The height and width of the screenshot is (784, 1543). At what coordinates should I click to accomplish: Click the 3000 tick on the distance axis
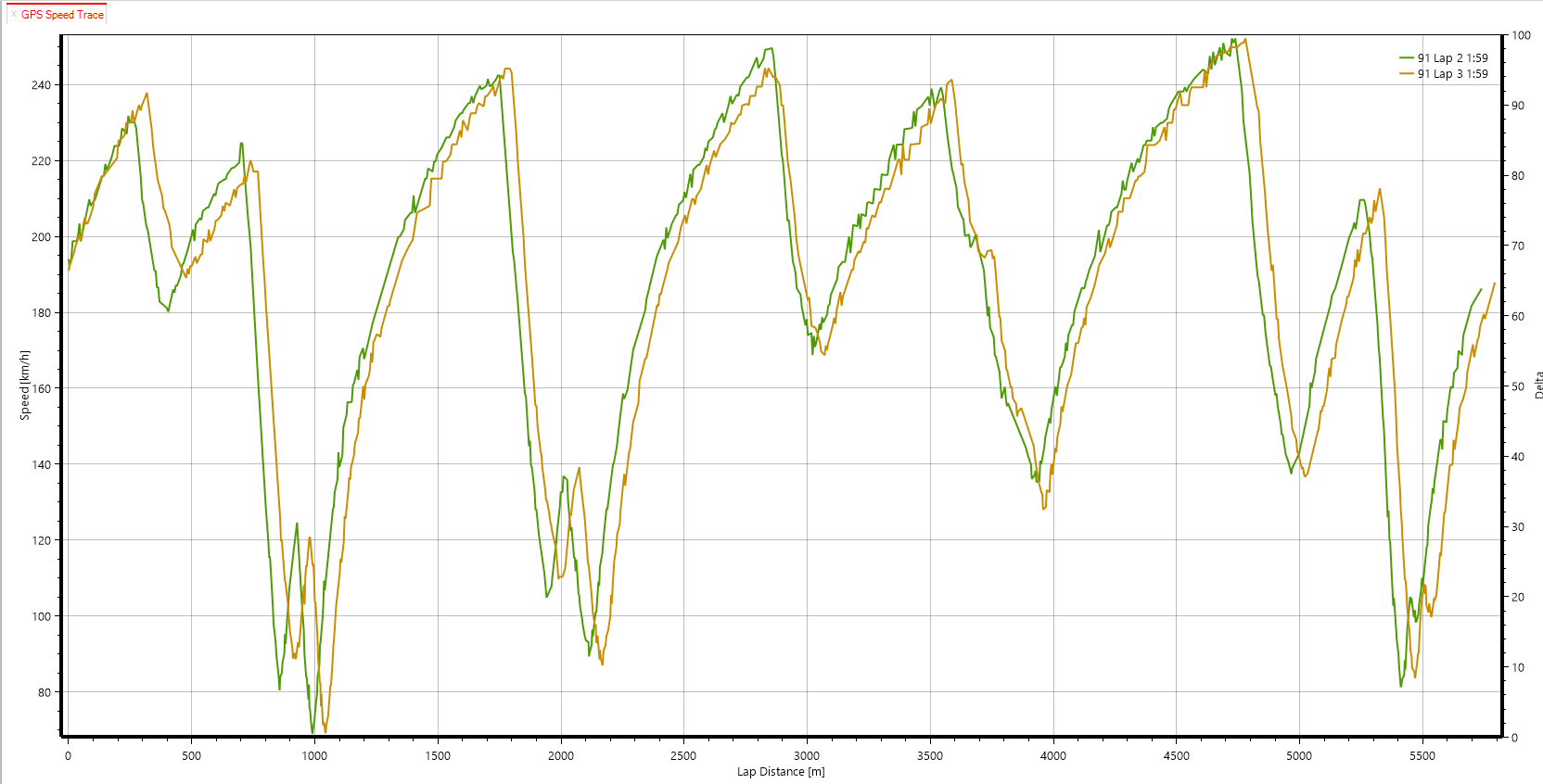tap(807, 756)
